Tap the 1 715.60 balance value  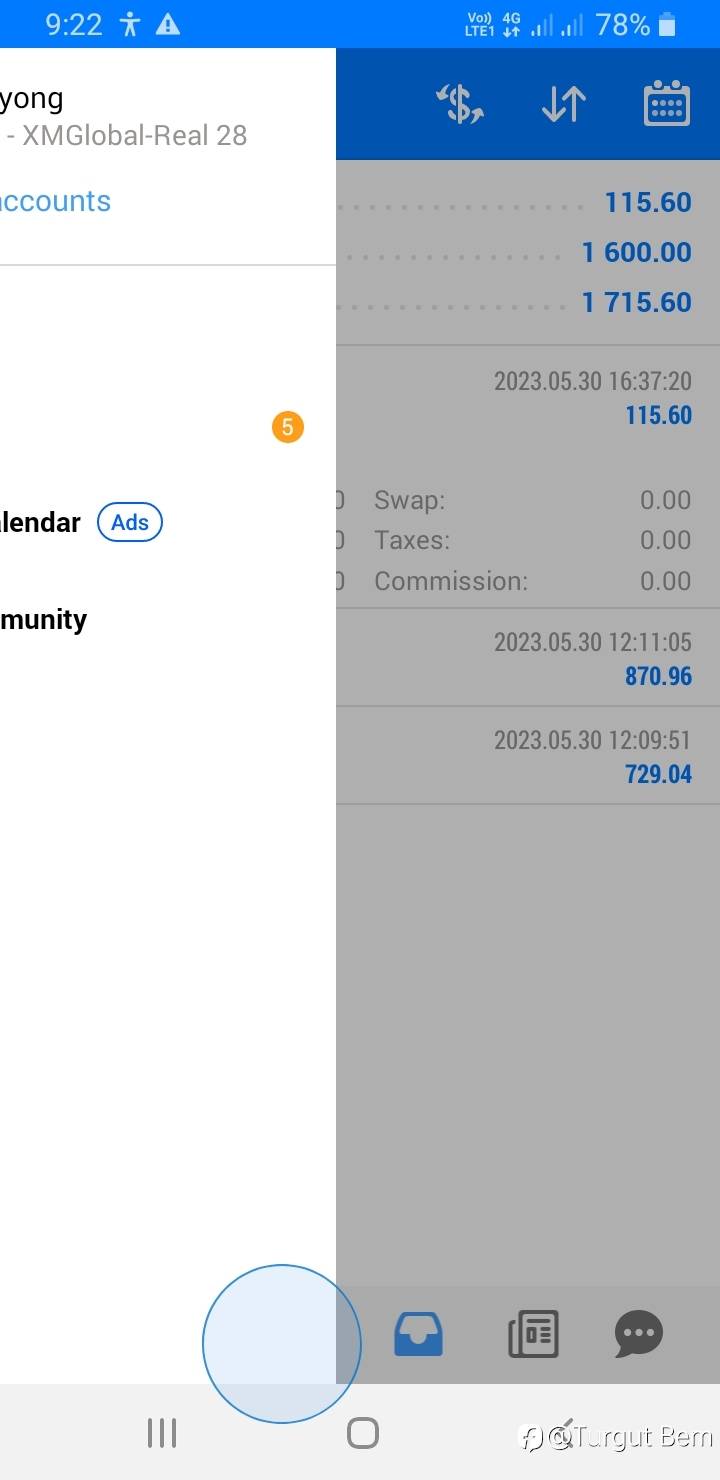pos(637,302)
